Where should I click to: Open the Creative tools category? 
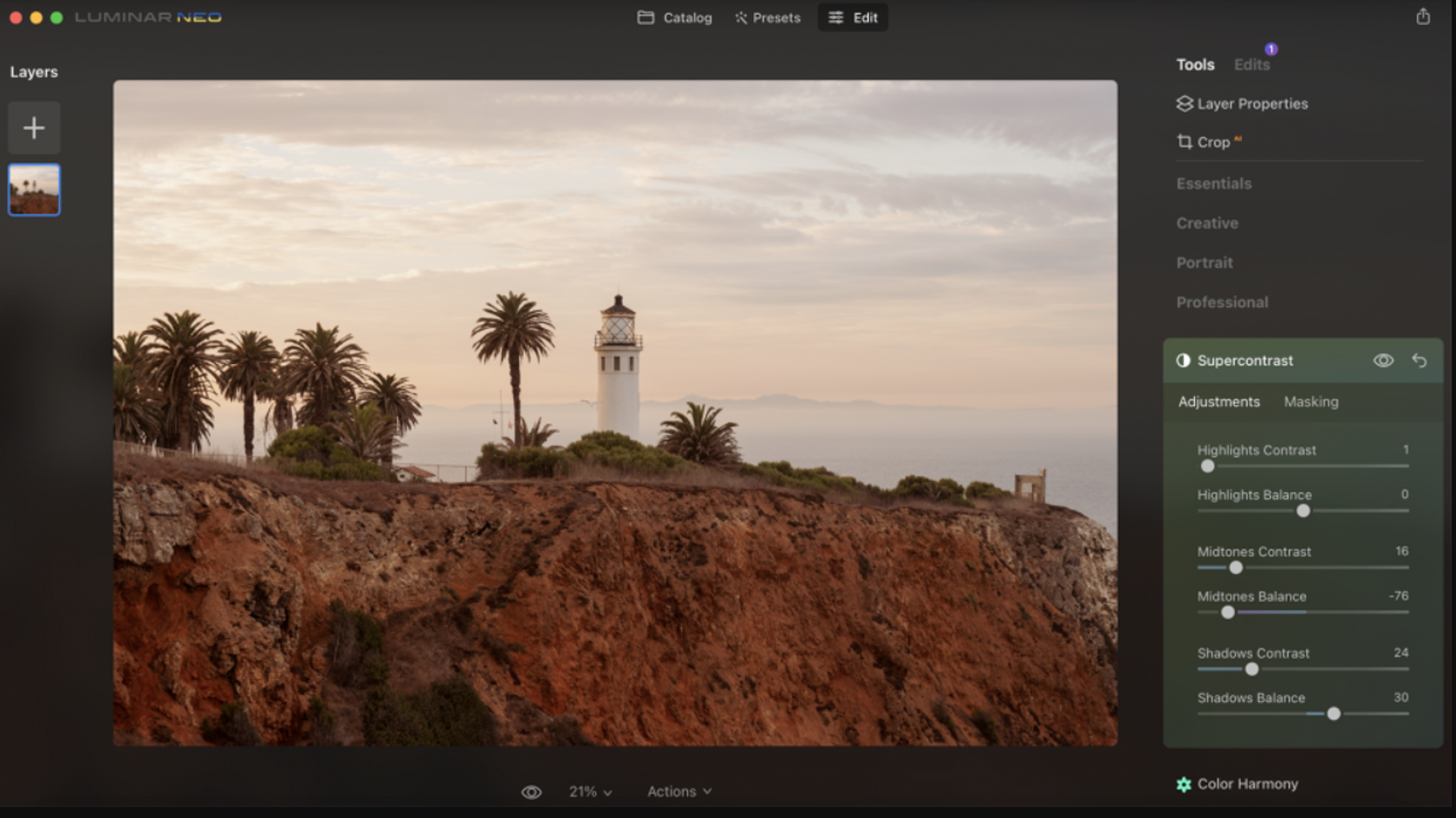click(x=1206, y=223)
